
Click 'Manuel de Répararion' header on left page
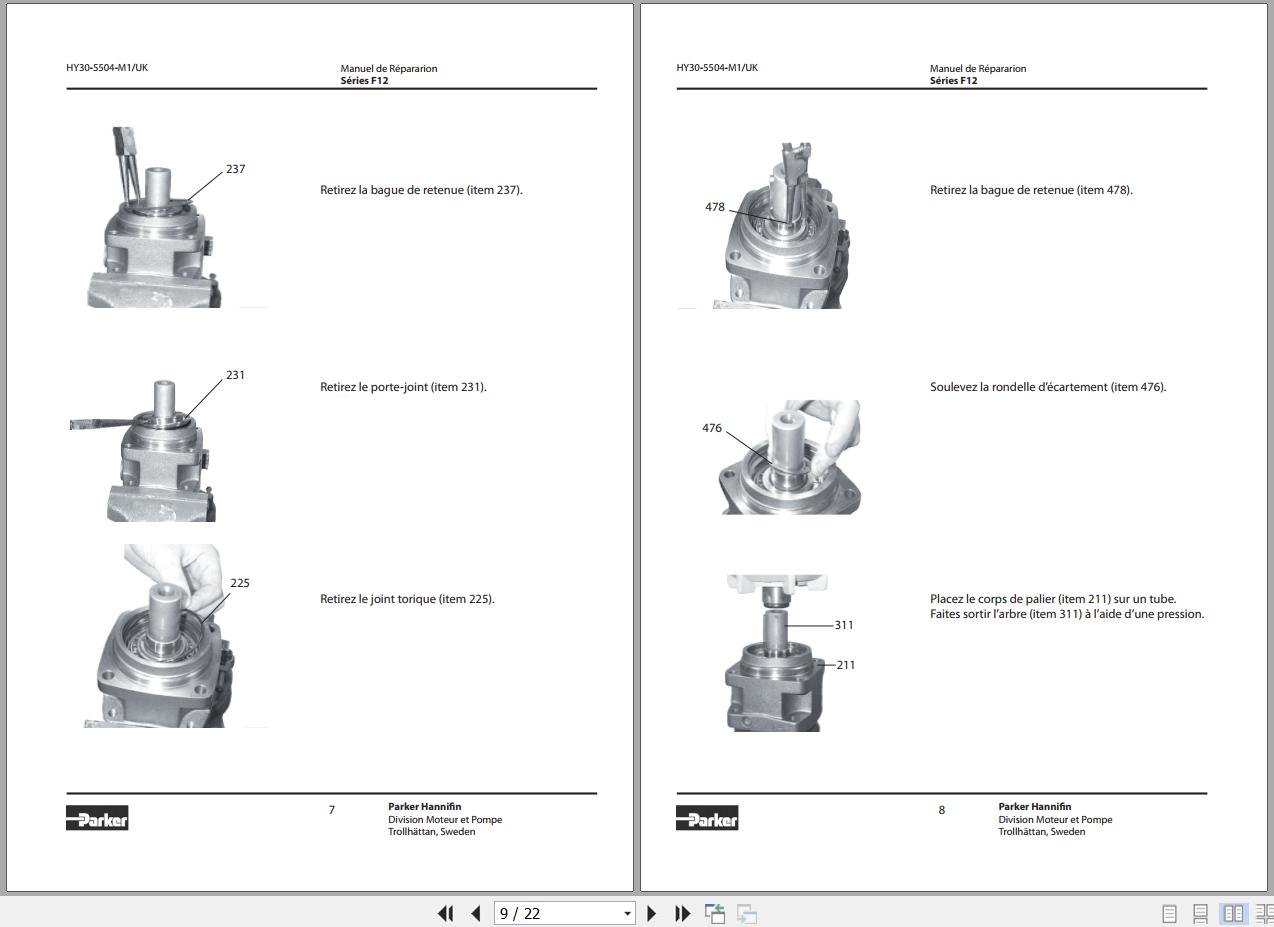coord(389,69)
